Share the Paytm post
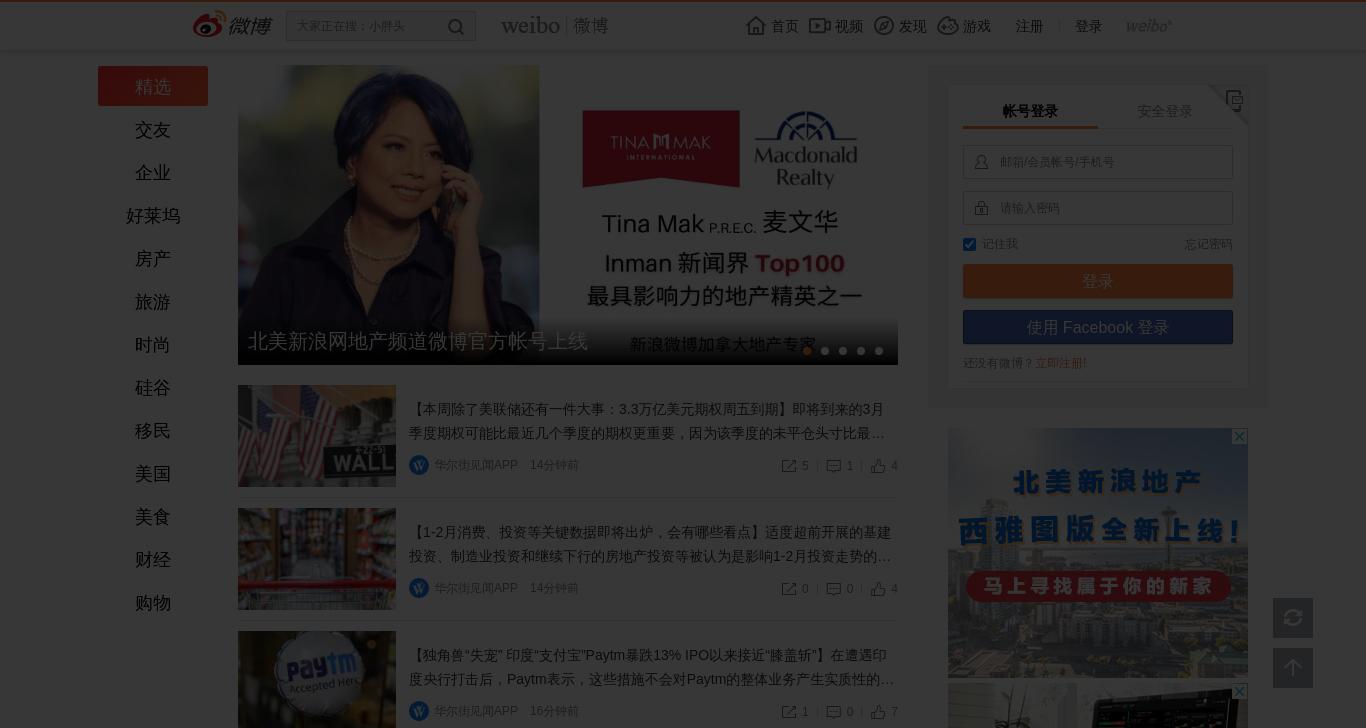 [795, 712]
